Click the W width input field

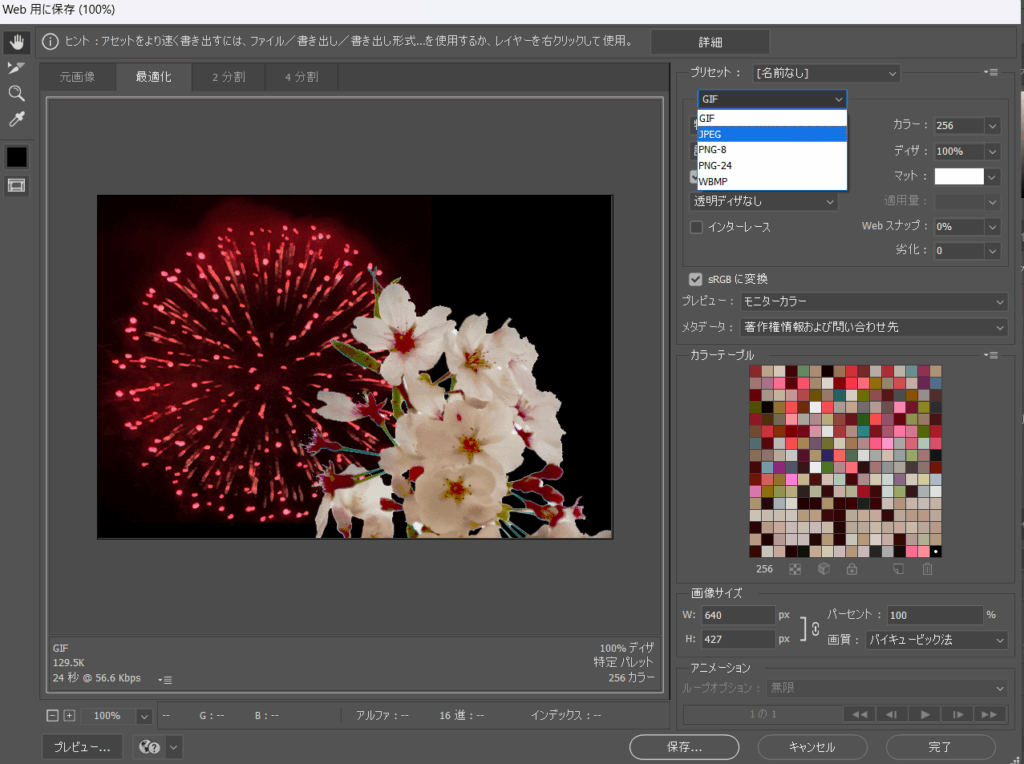(x=737, y=615)
